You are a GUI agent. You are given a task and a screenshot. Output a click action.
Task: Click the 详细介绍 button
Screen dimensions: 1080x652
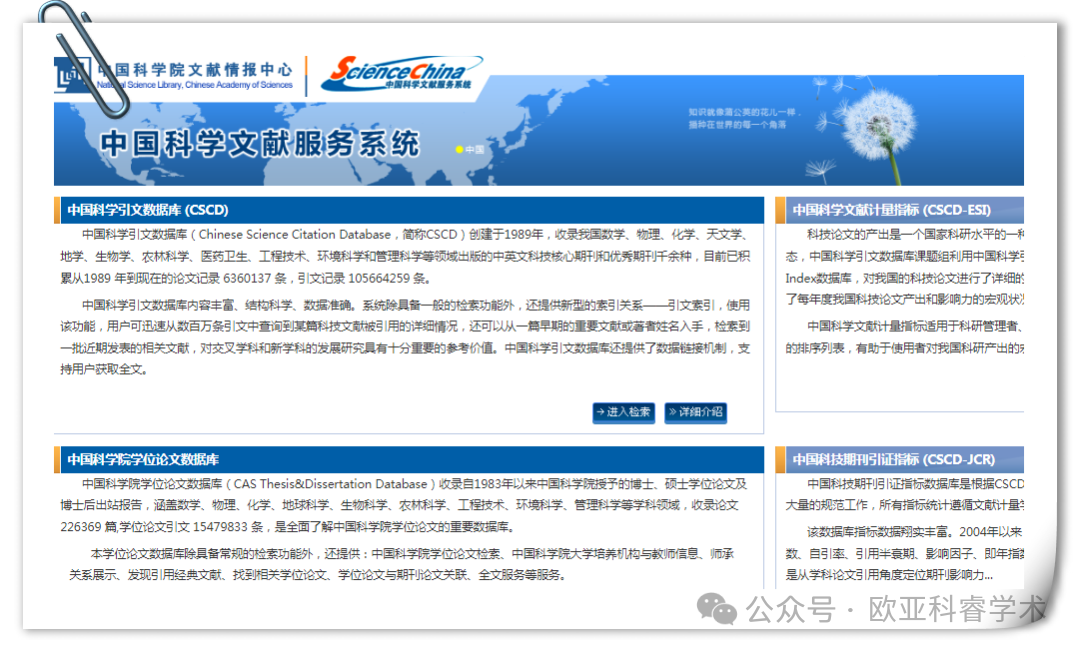pos(696,412)
